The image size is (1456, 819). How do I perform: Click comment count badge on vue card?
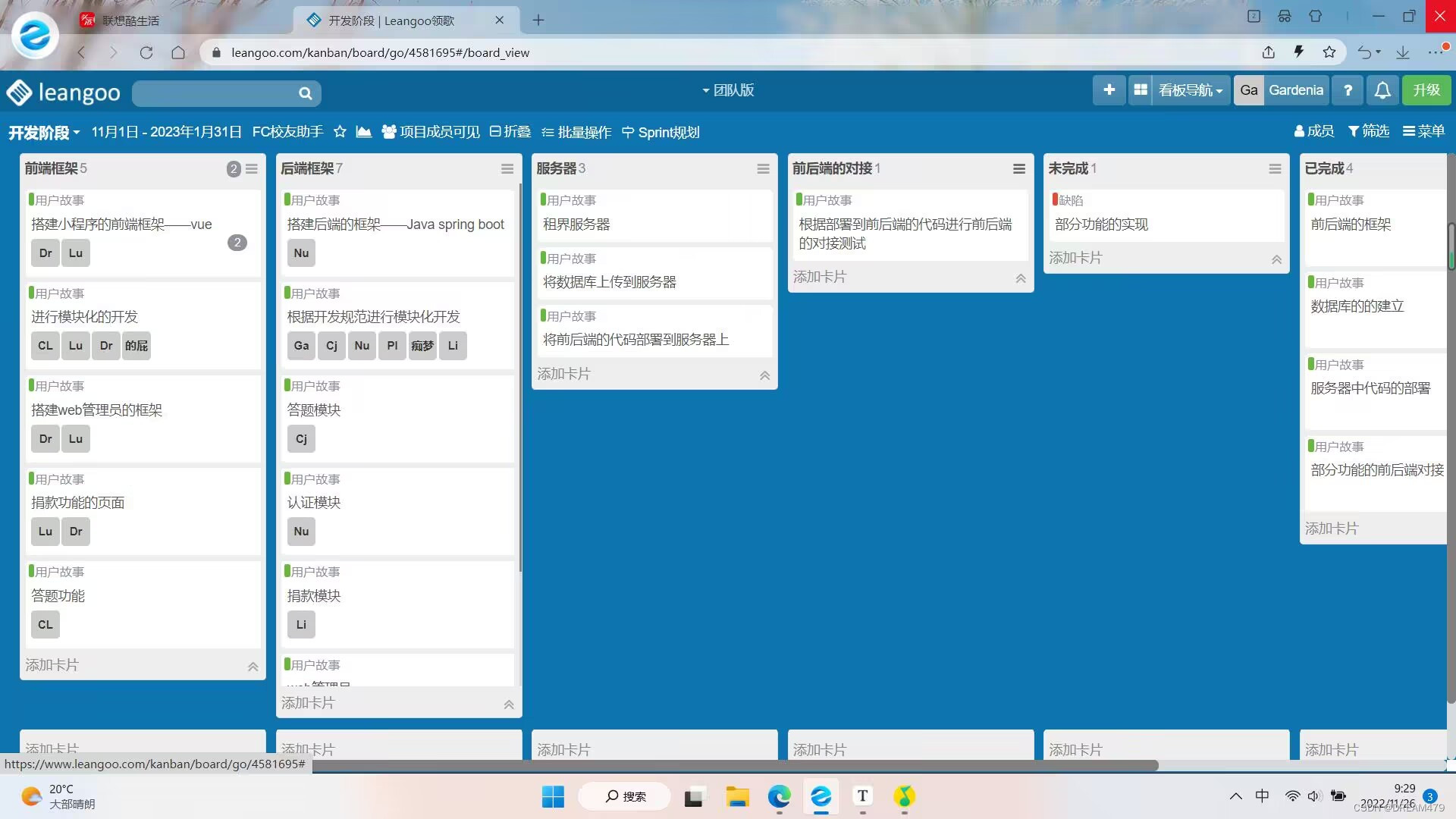[x=237, y=243]
